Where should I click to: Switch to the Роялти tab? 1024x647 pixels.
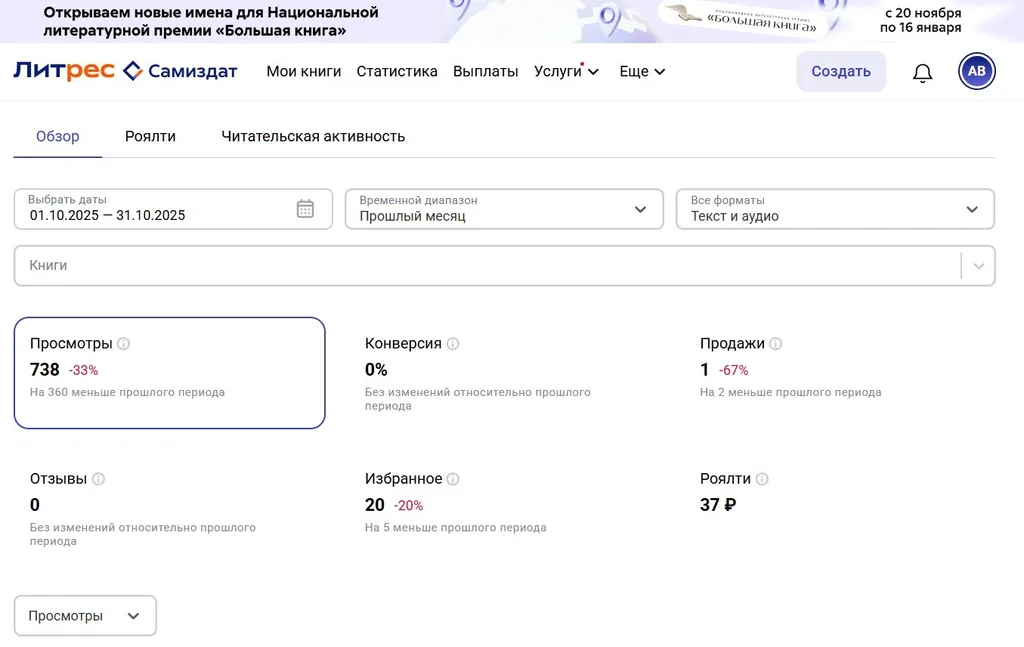point(150,136)
